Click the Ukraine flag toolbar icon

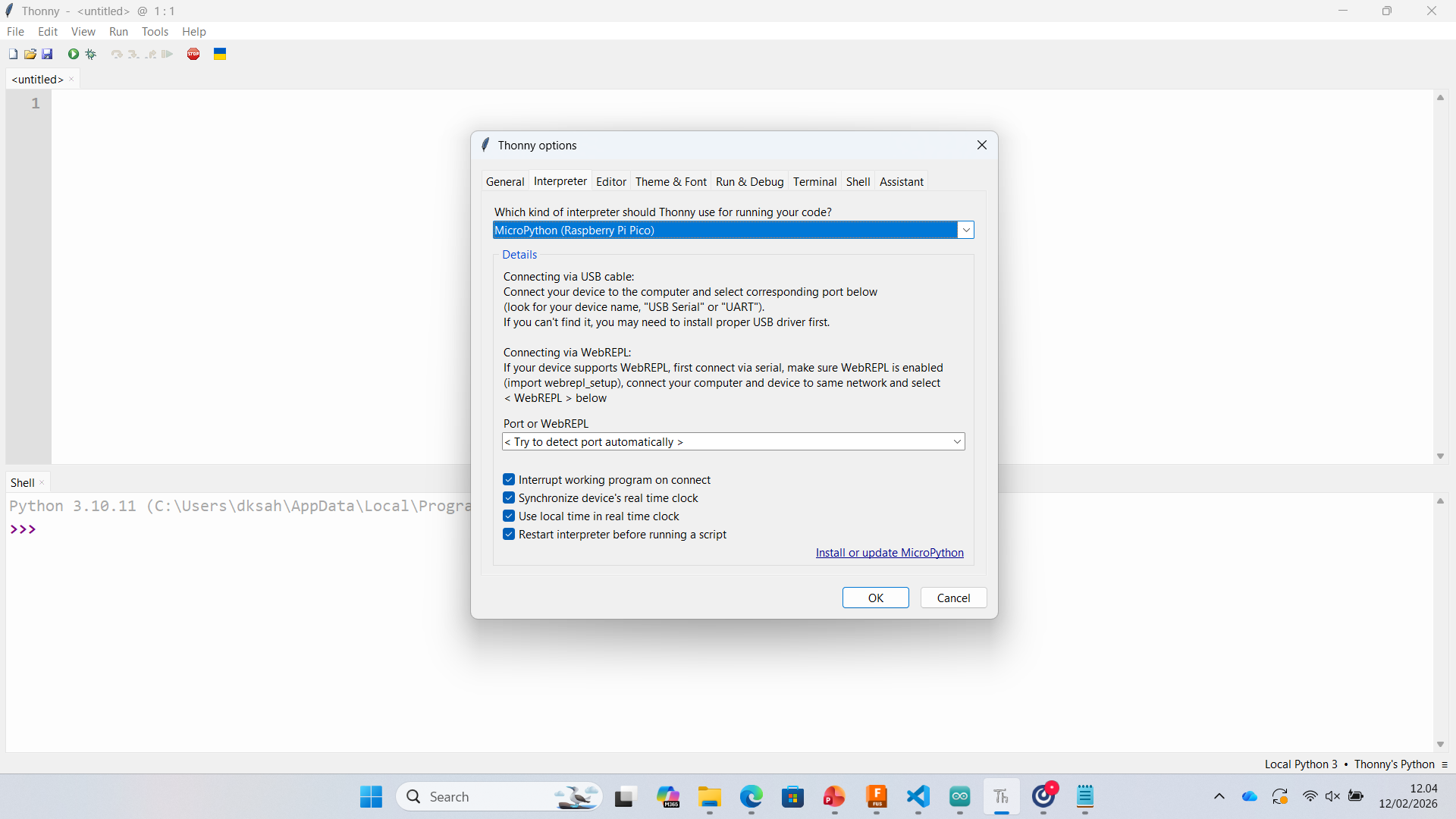[220, 54]
